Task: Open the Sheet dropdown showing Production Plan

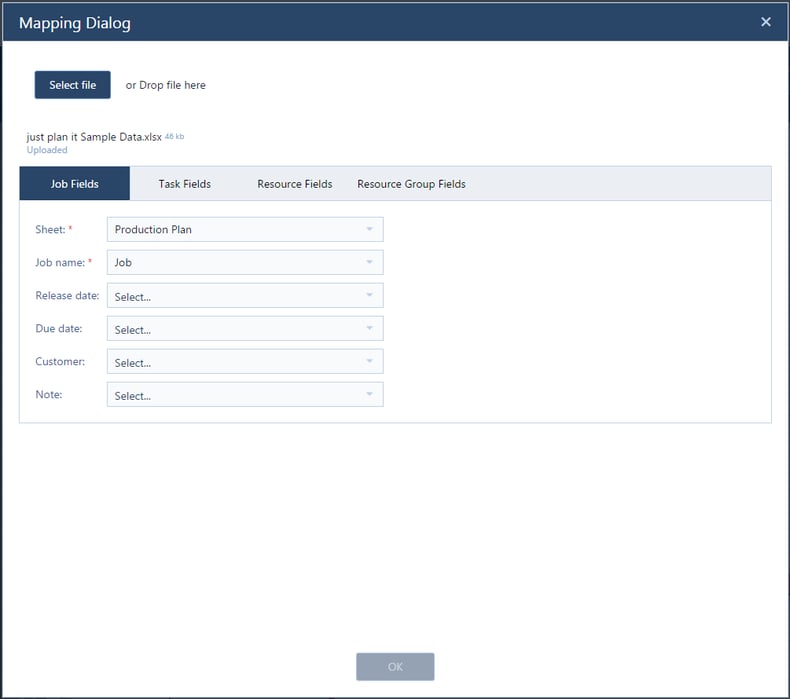Action: coord(235,229)
